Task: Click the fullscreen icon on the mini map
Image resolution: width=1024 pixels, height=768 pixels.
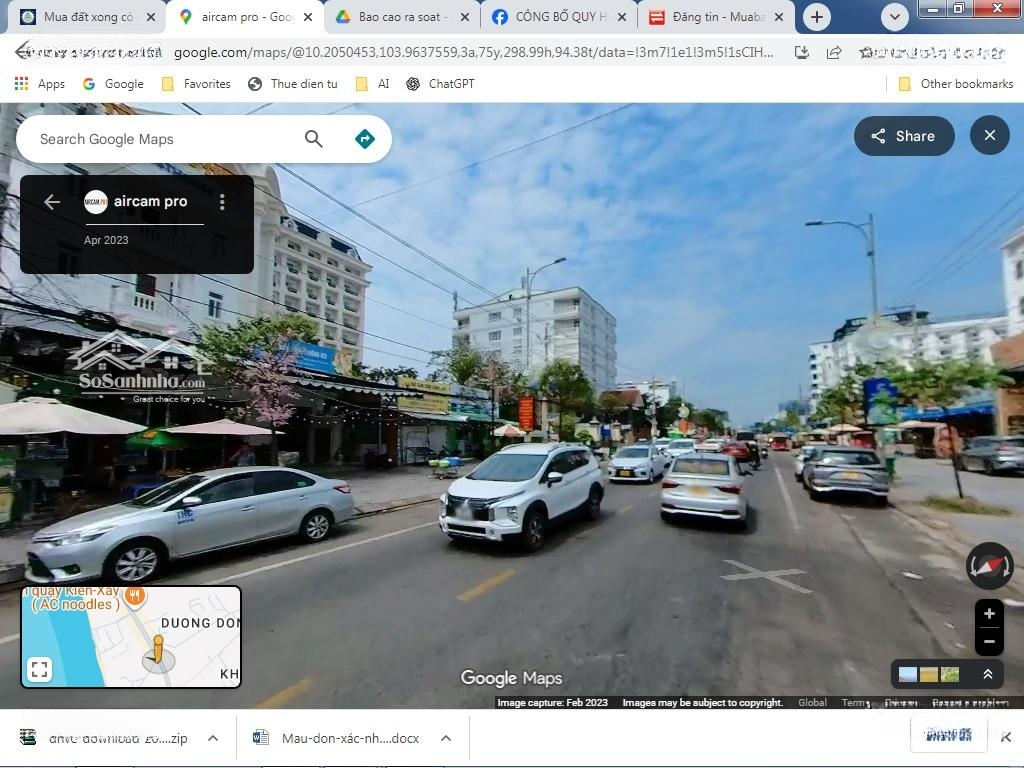Action: pos(40,669)
